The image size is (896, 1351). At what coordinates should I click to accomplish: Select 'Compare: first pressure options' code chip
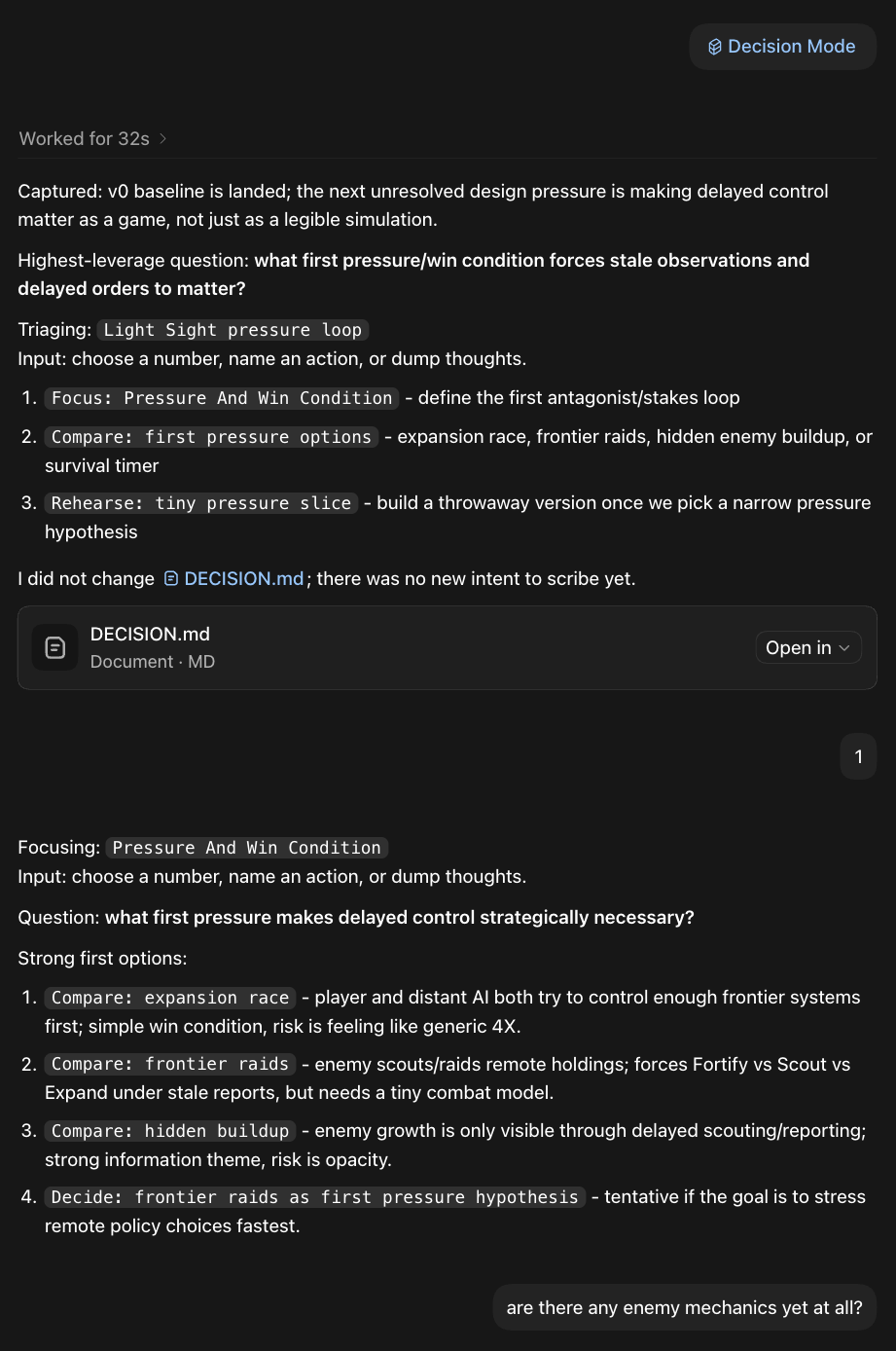211,437
